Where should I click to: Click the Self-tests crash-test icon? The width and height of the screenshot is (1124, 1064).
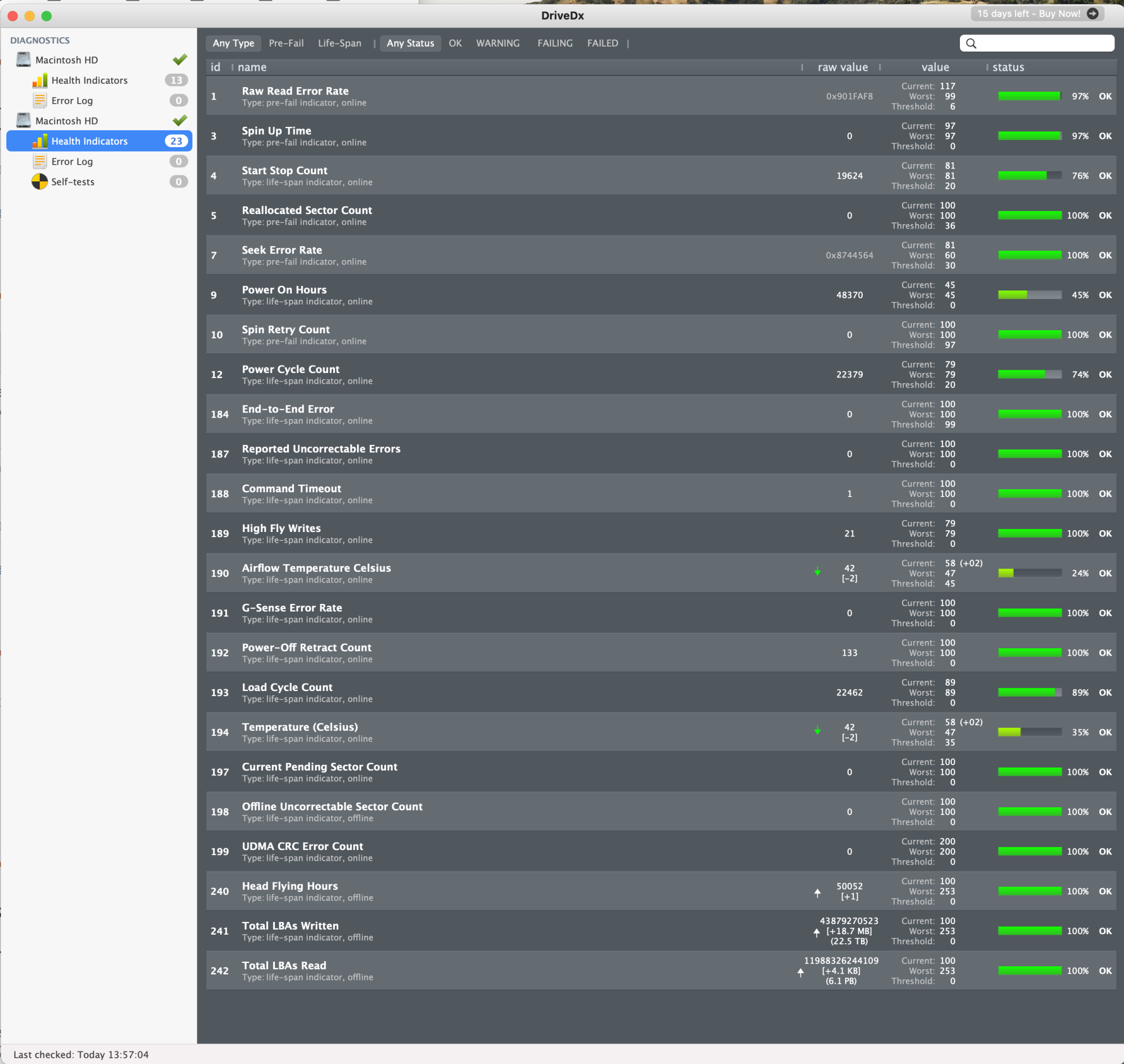pos(40,181)
